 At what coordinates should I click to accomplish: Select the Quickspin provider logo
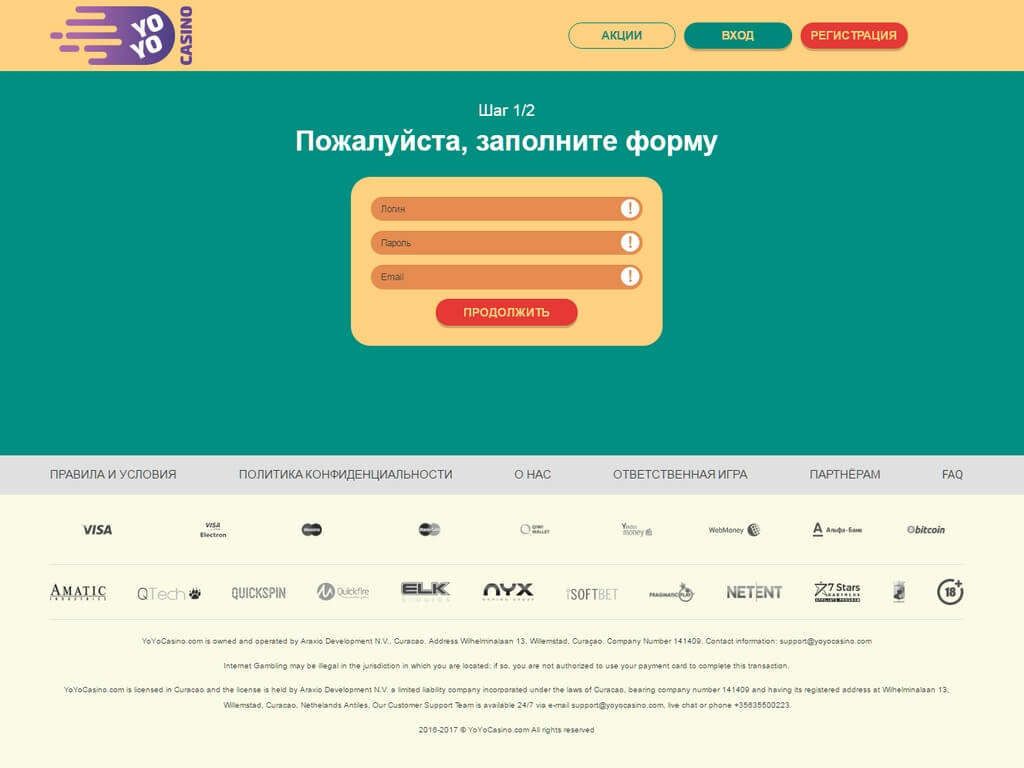coord(258,592)
